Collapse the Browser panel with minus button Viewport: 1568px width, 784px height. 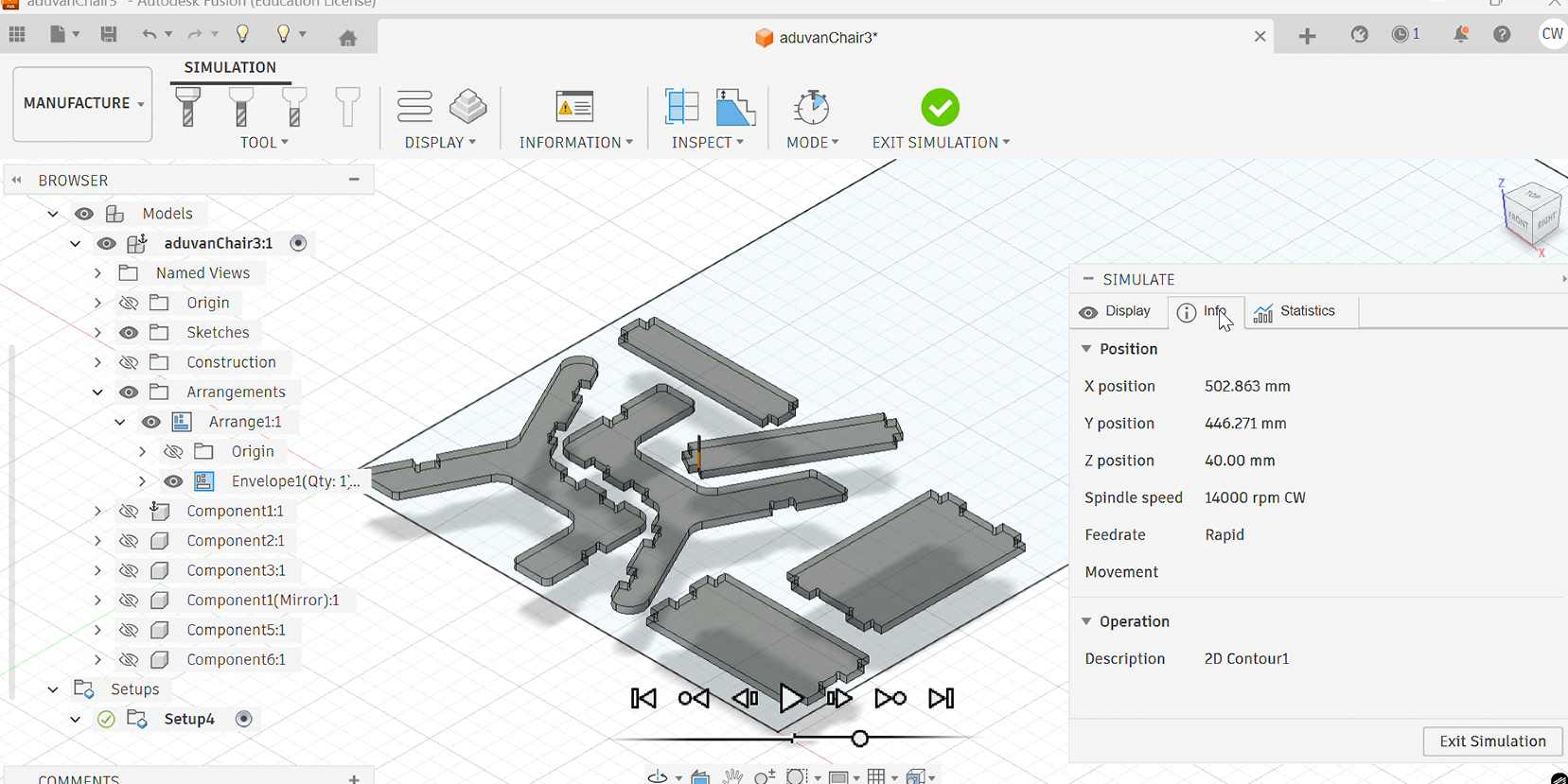point(354,180)
